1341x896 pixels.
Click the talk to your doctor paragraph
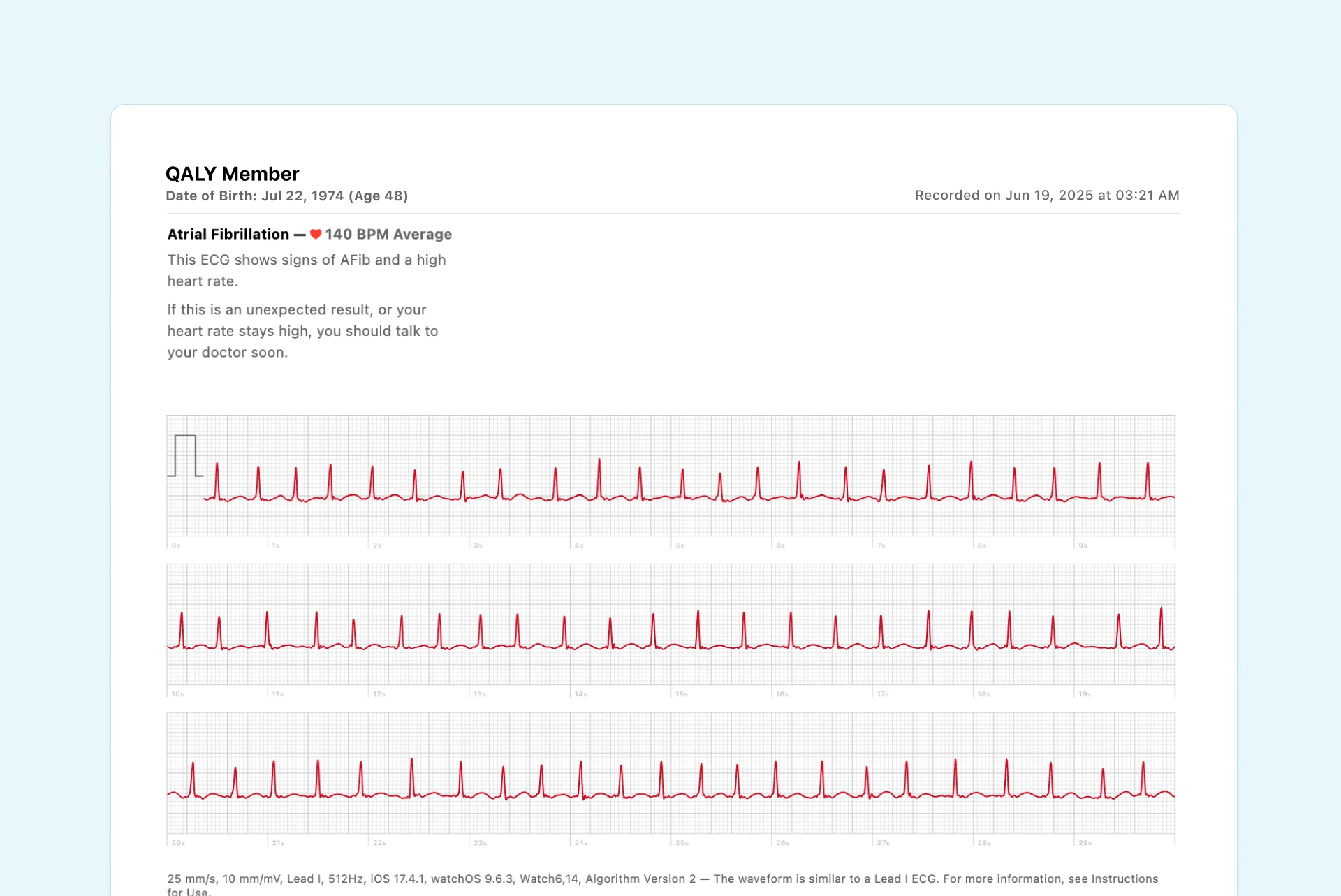302,331
